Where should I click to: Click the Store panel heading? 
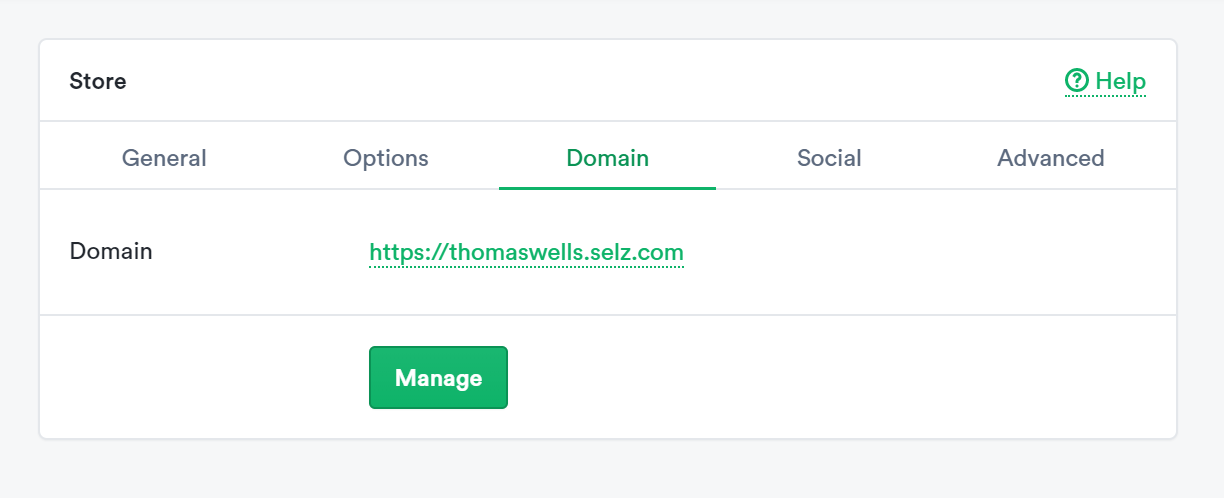(x=98, y=81)
